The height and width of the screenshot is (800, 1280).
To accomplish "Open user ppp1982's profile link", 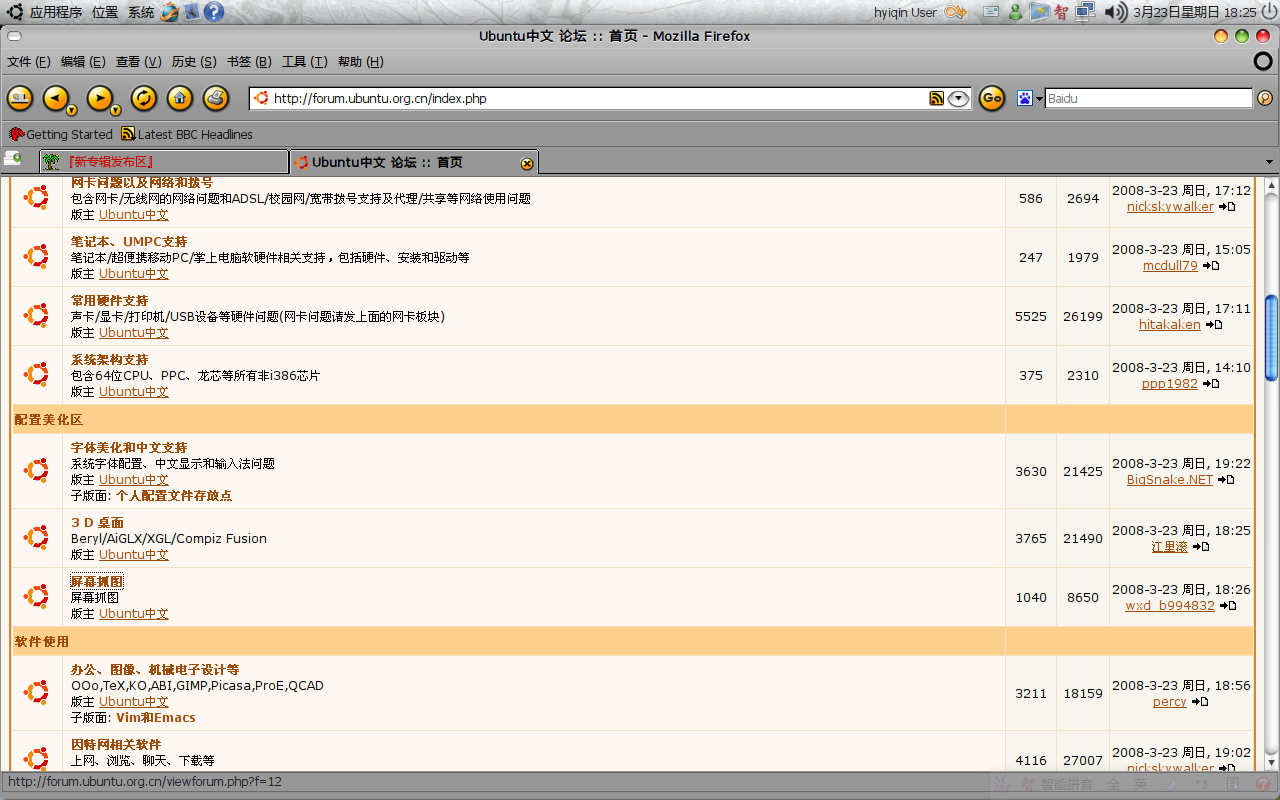I will (1170, 384).
